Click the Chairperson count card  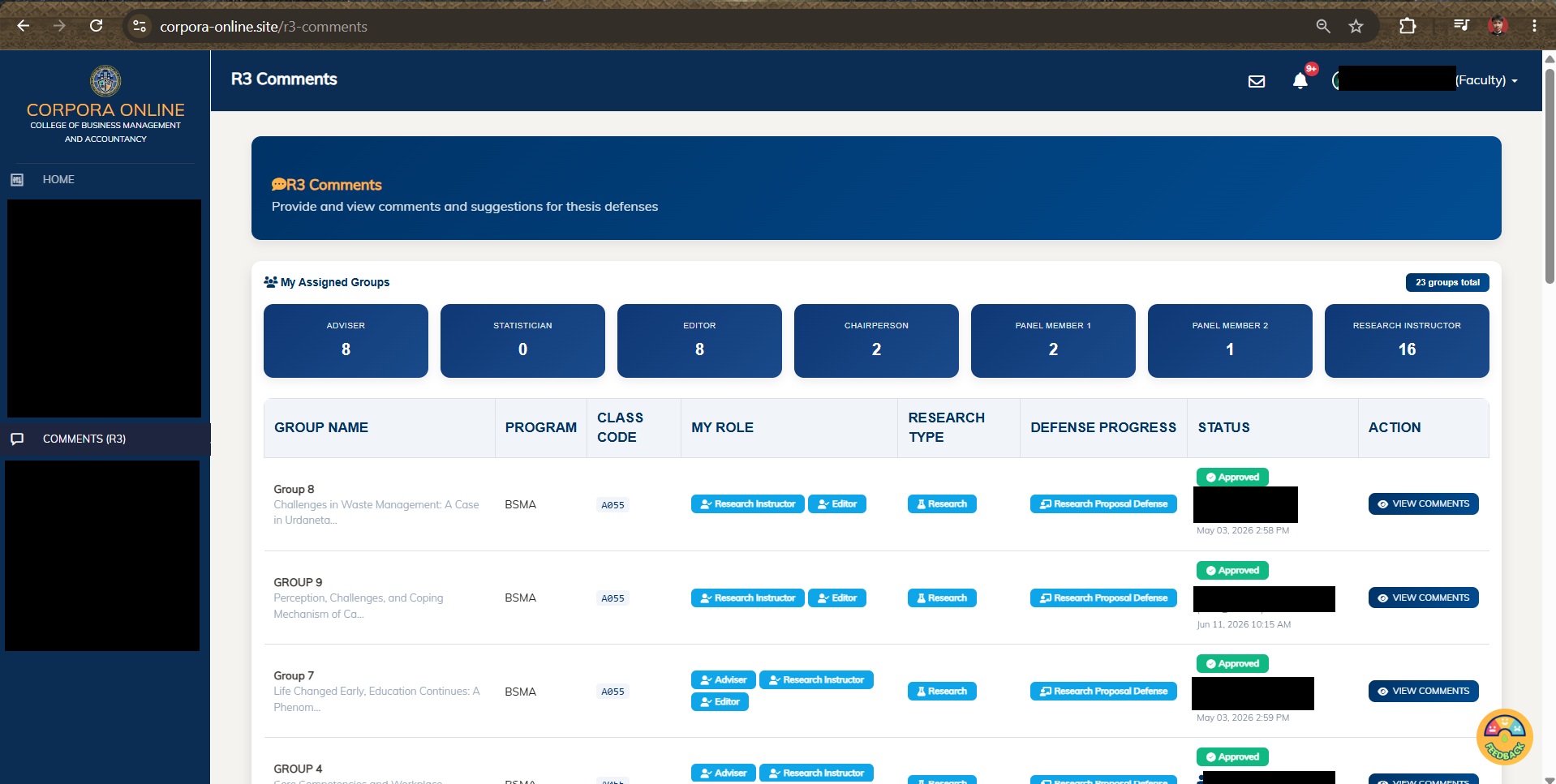[876, 341]
